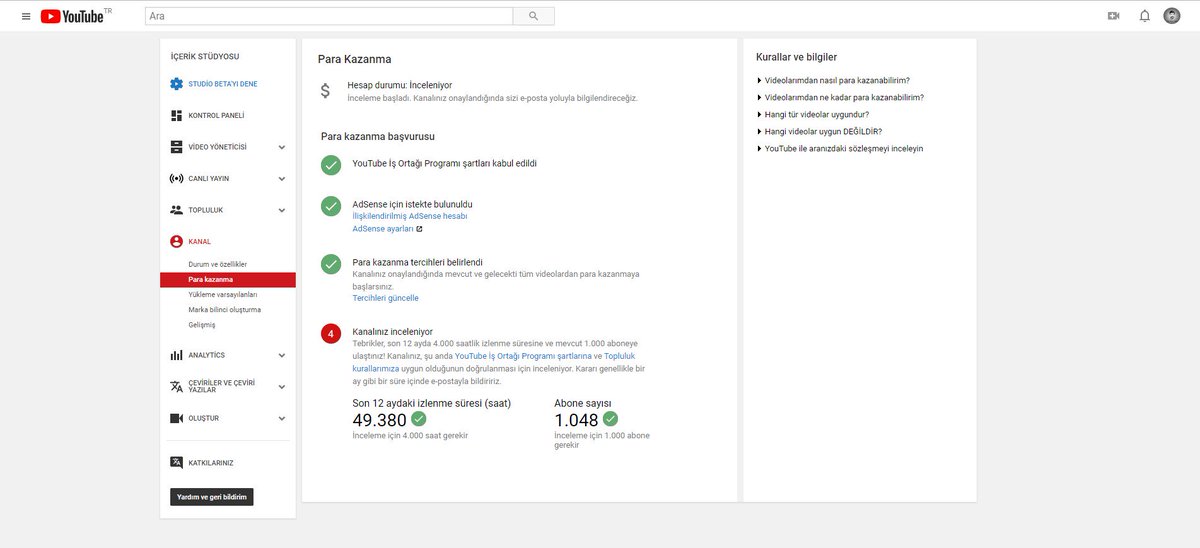This screenshot has height=548, width=1200.
Task: Click the Canlı Yayın broadcast icon
Action: point(176,178)
